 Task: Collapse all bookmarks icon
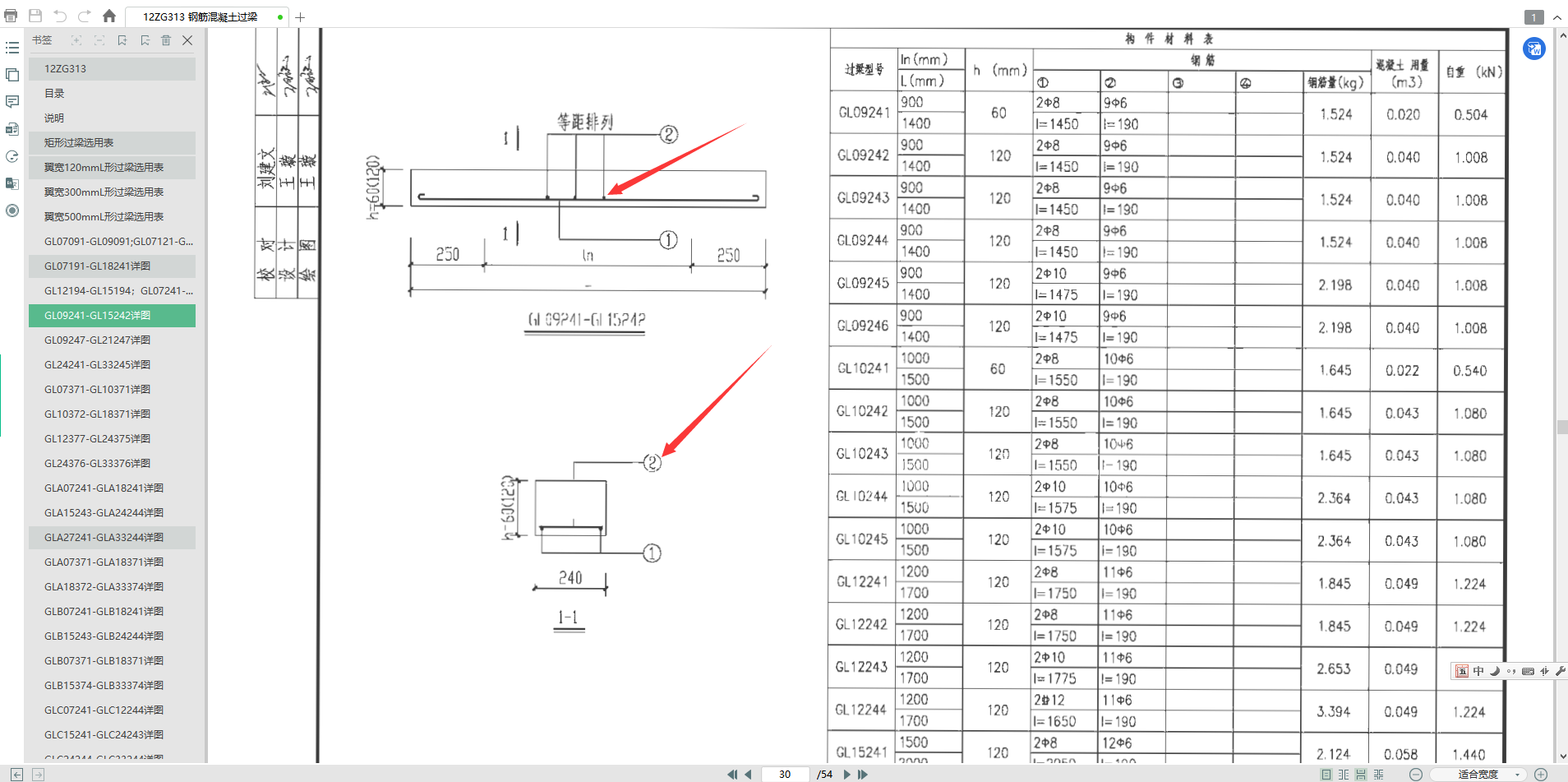click(x=99, y=40)
